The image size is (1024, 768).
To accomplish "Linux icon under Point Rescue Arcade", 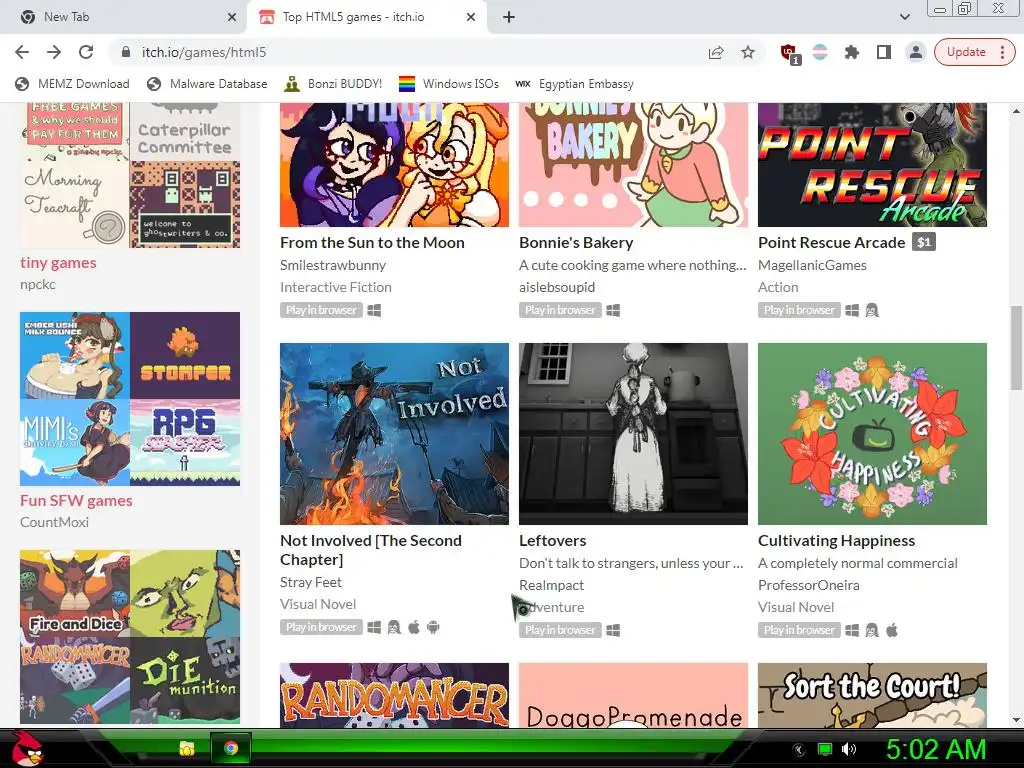I will [872, 310].
